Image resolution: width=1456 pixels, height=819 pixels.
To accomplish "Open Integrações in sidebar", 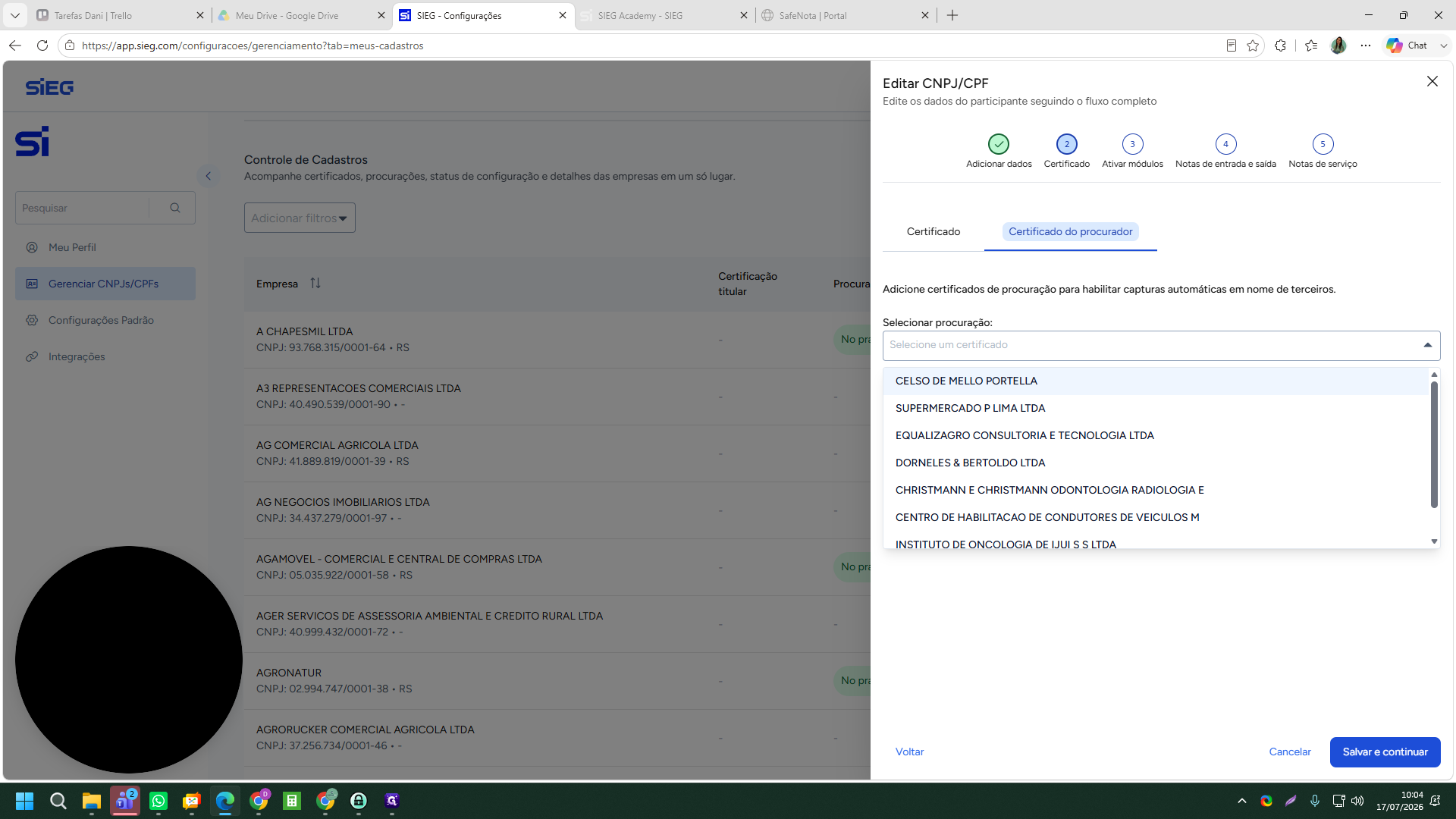I will click(x=105, y=356).
